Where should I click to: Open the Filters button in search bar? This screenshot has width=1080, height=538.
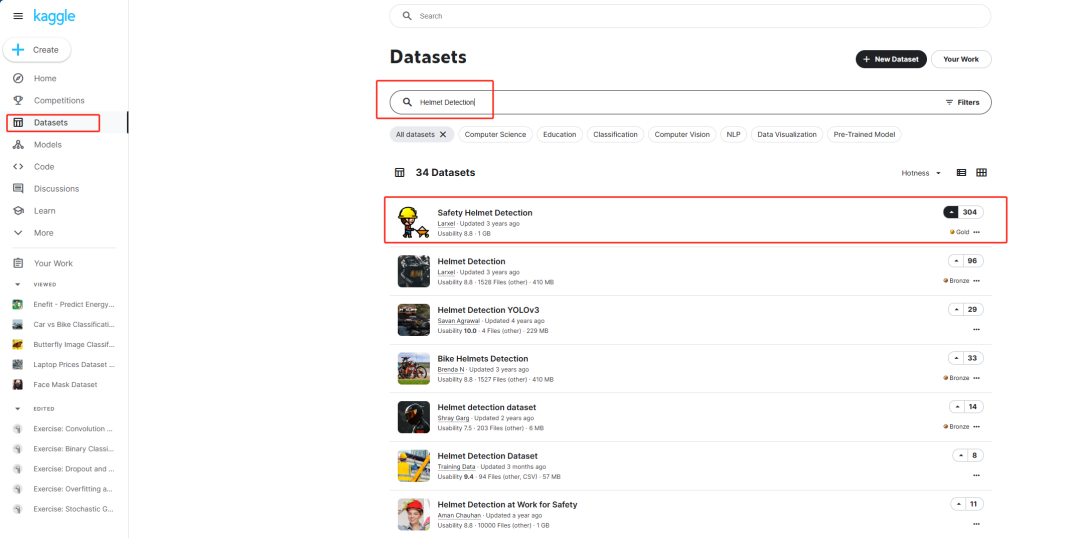point(962,102)
